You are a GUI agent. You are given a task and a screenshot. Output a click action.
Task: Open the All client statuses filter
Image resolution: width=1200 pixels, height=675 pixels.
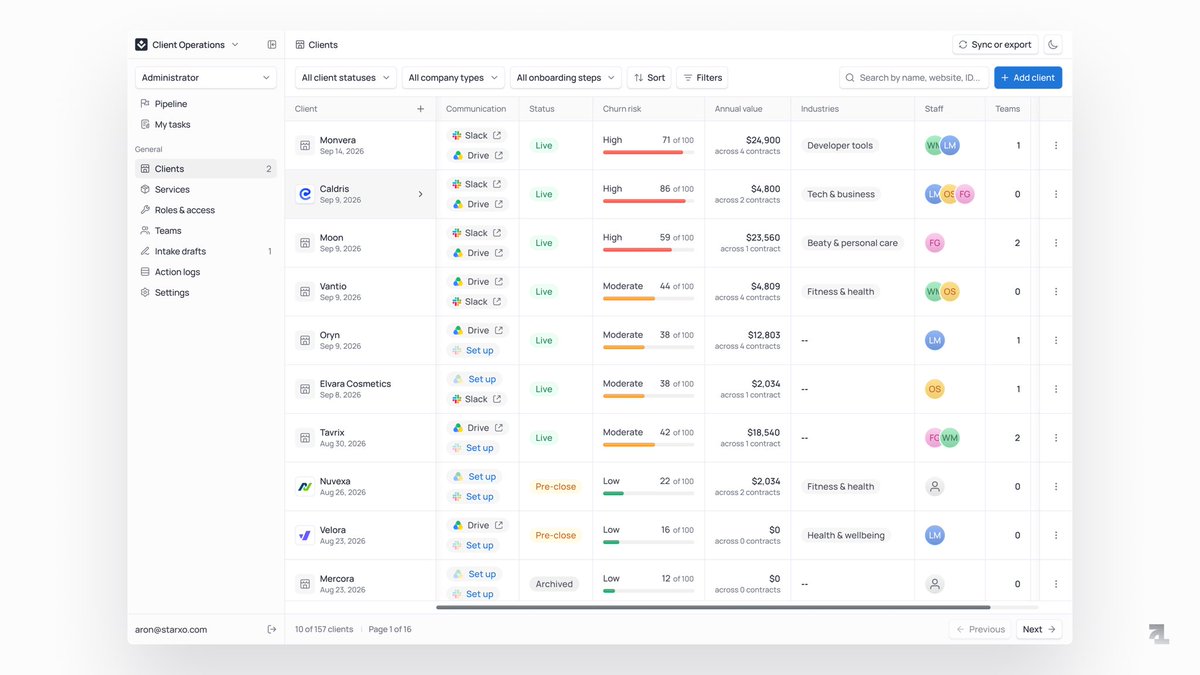[x=346, y=78]
